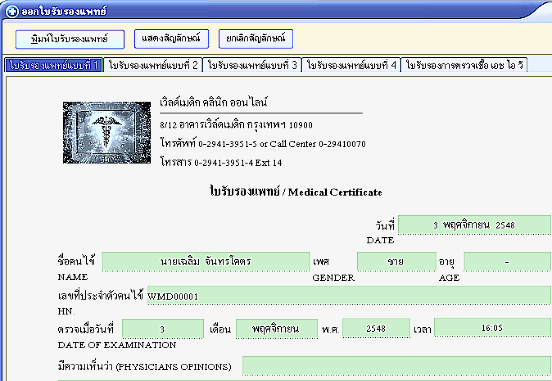Go to ใบรับรองแพทย์แบบที่ 4 tab
Viewport: 552px width, 381px height.
[x=351, y=65]
